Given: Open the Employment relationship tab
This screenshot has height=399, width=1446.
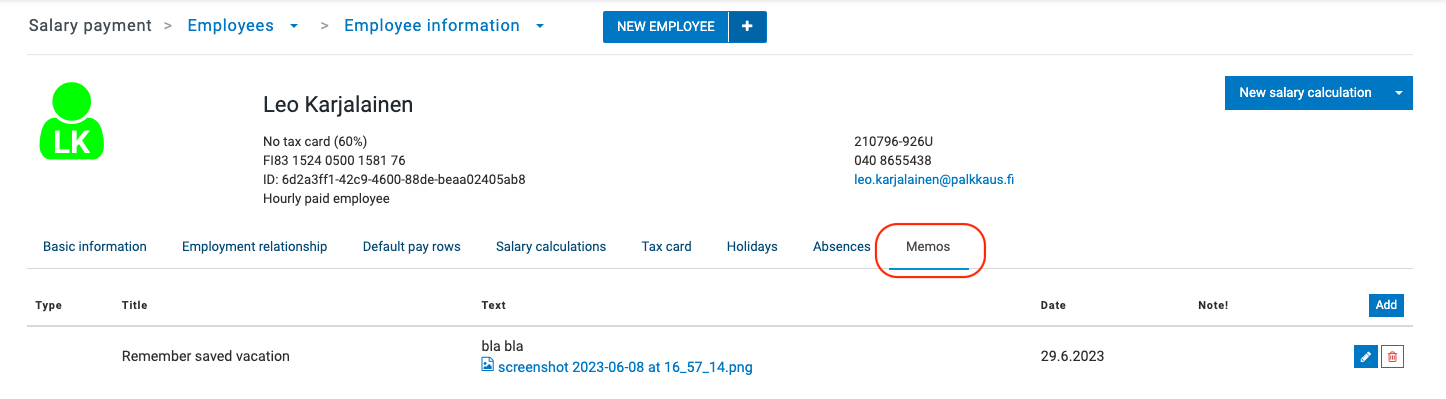Looking at the screenshot, I should coord(254,247).
